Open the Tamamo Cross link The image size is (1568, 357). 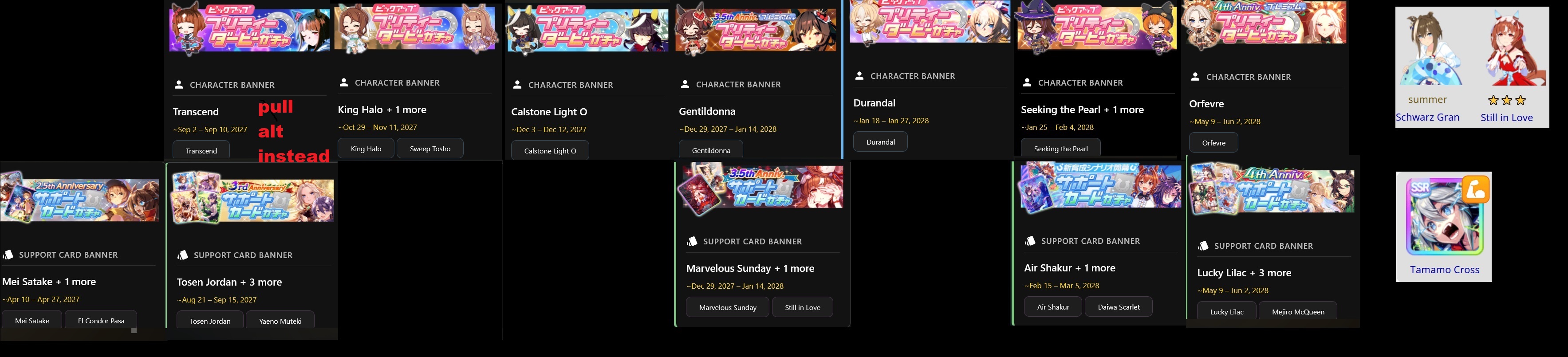pyautogui.click(x=1445, y=270)
